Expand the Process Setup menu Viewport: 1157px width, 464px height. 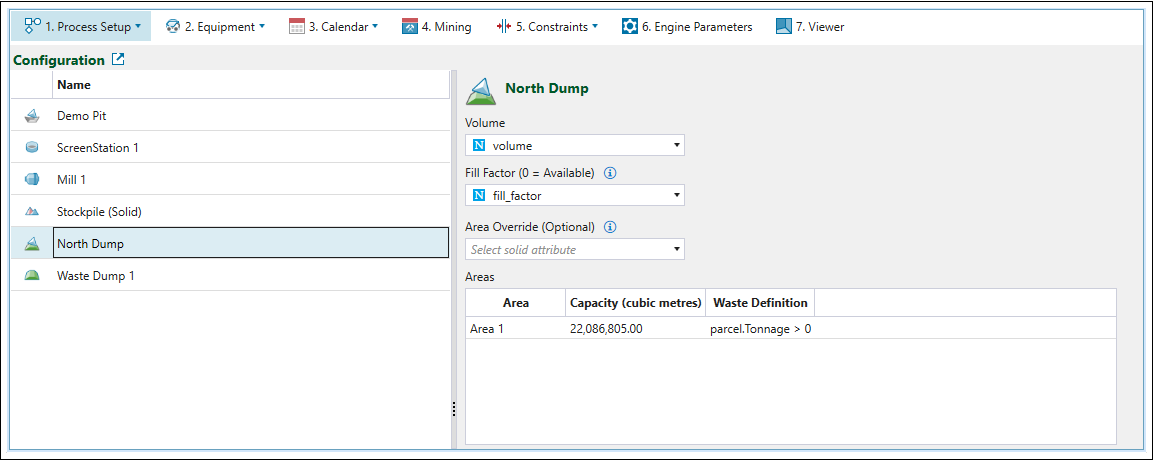click(x=81, y=27)
